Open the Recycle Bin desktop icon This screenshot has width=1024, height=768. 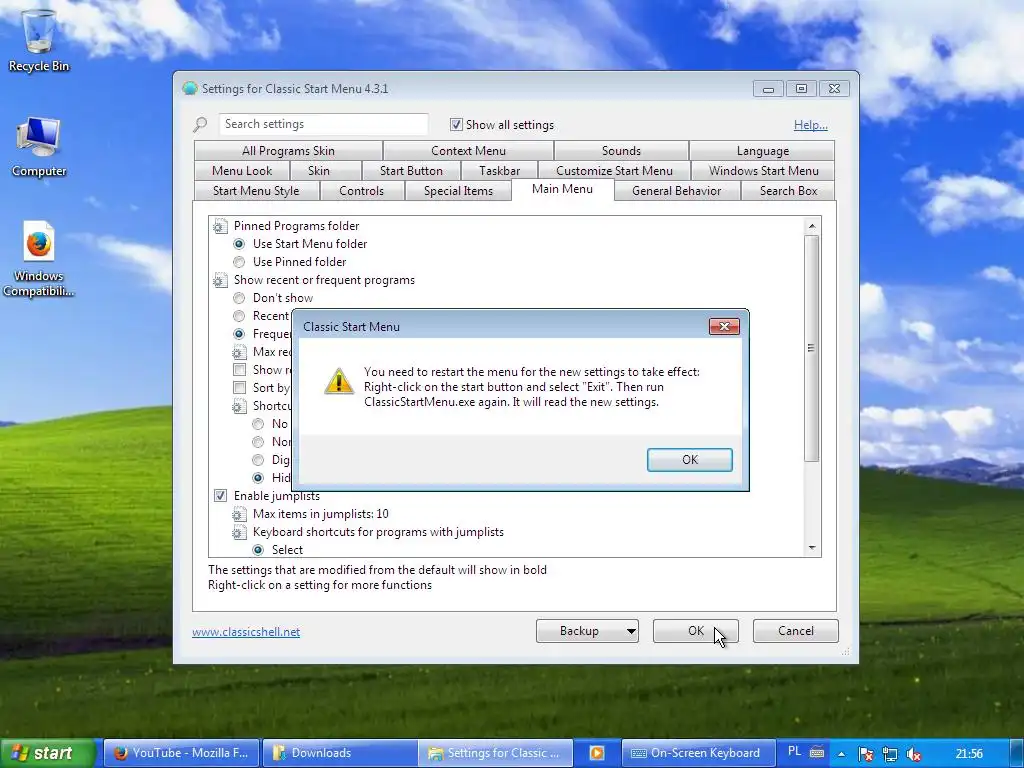39,39
